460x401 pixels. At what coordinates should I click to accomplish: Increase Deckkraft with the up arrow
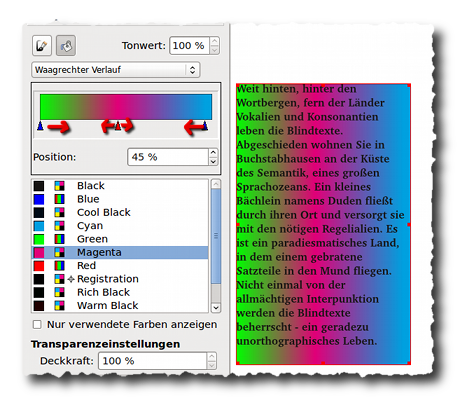[x=211, y=357]
